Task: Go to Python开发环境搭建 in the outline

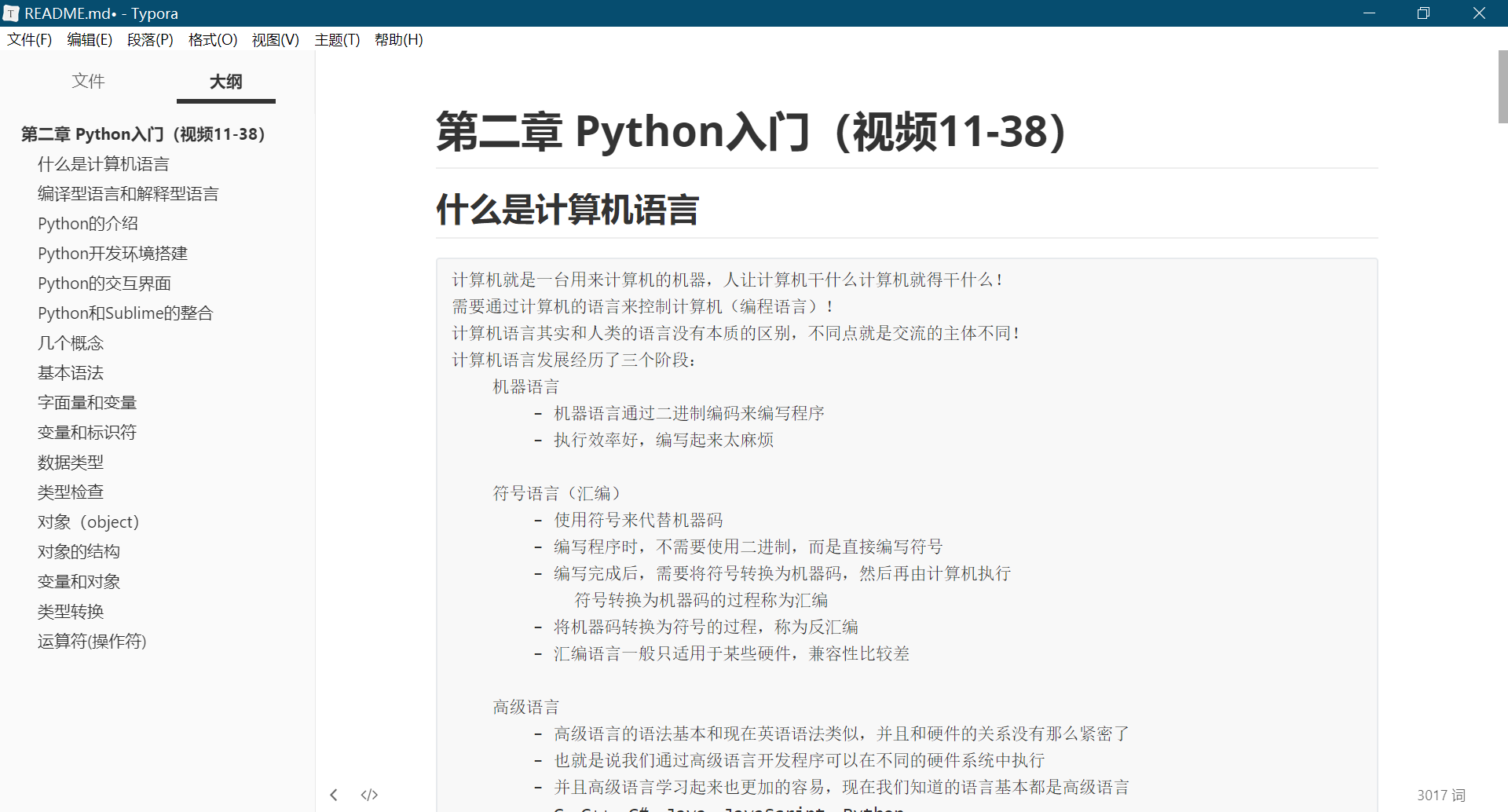Action: tap(113, 254)
